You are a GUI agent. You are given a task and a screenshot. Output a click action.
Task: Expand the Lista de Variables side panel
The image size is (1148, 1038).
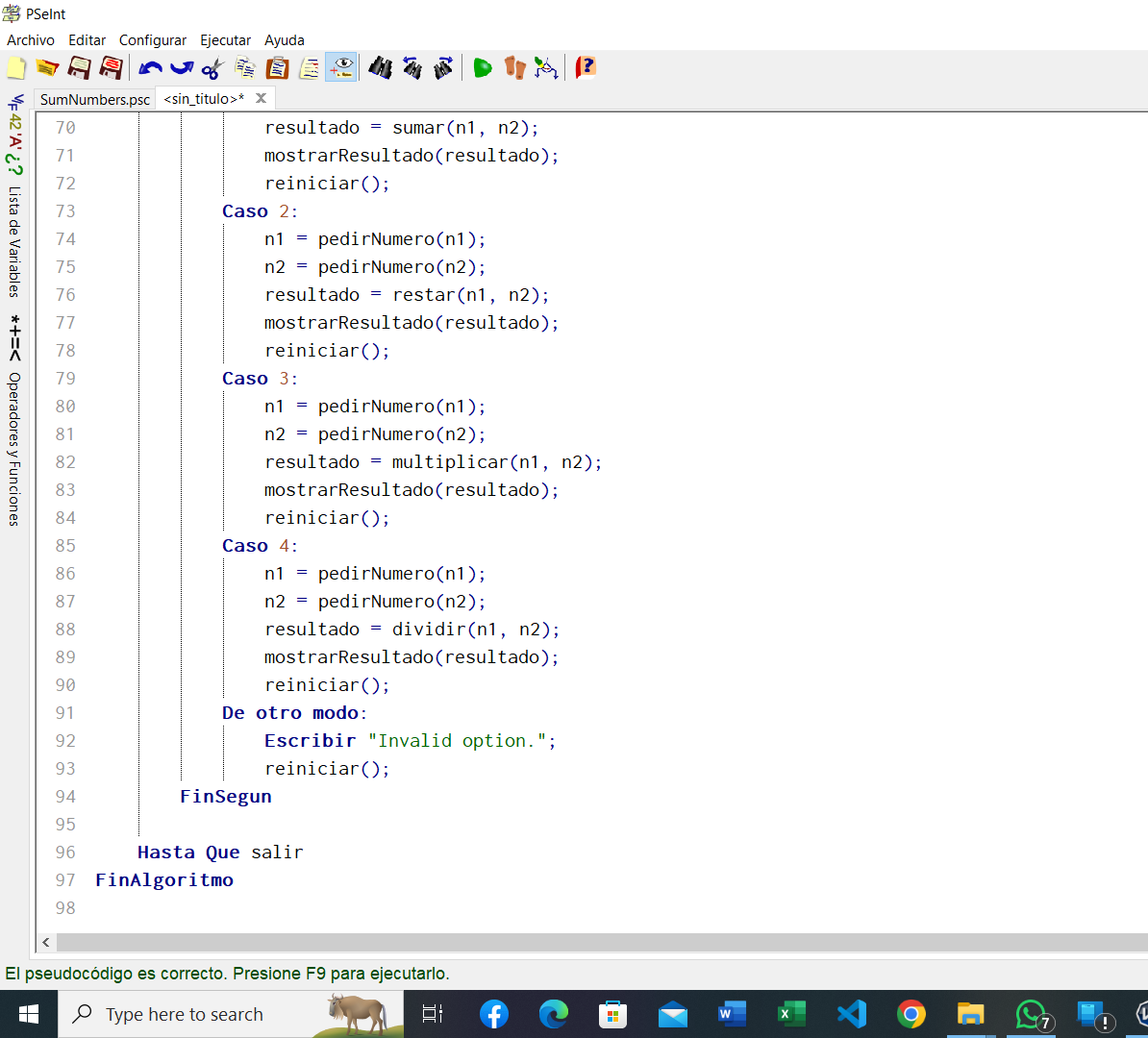pos(14,240)
